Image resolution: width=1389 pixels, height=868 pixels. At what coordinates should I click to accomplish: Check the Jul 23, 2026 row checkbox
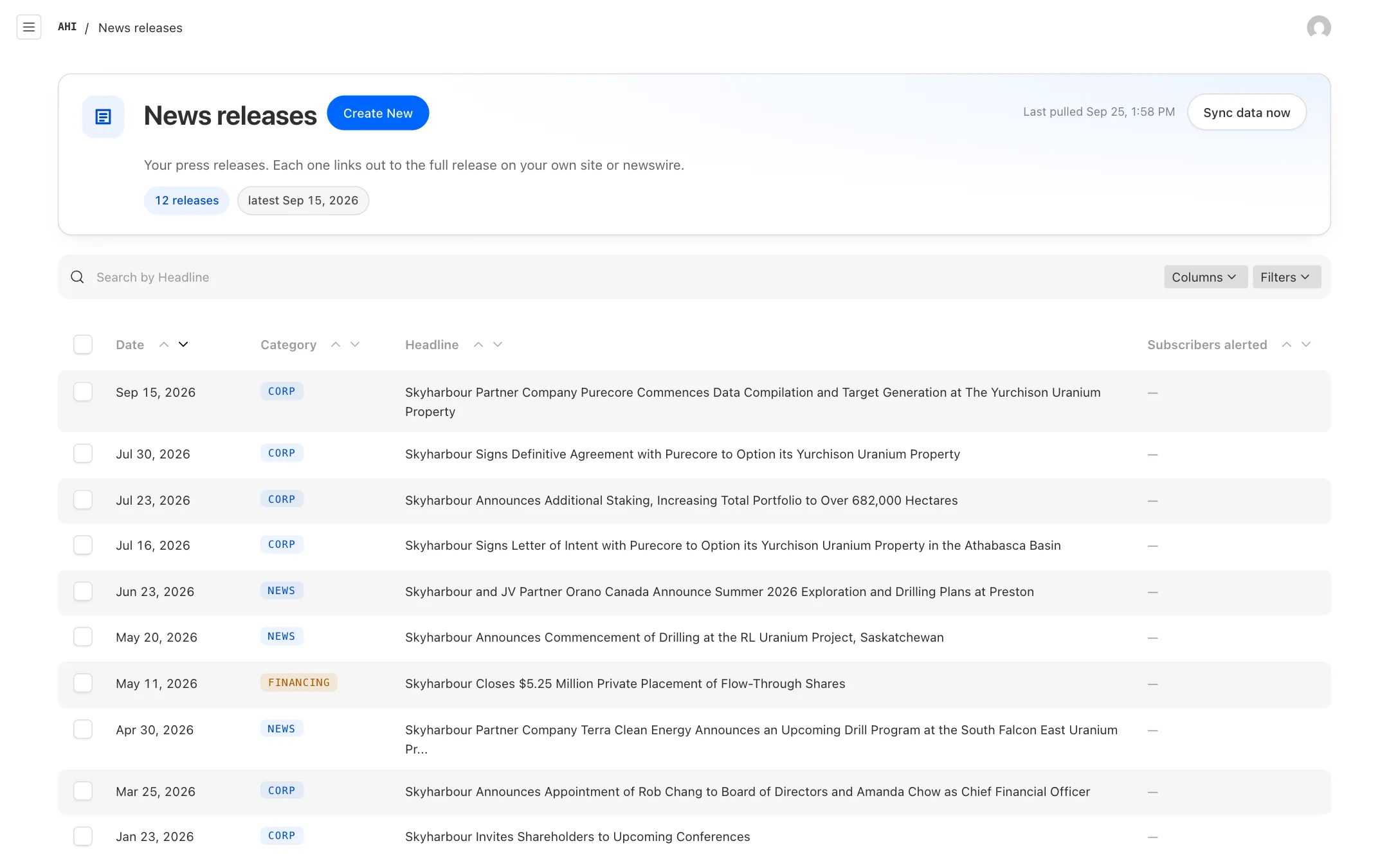click(x=83, y=500)
